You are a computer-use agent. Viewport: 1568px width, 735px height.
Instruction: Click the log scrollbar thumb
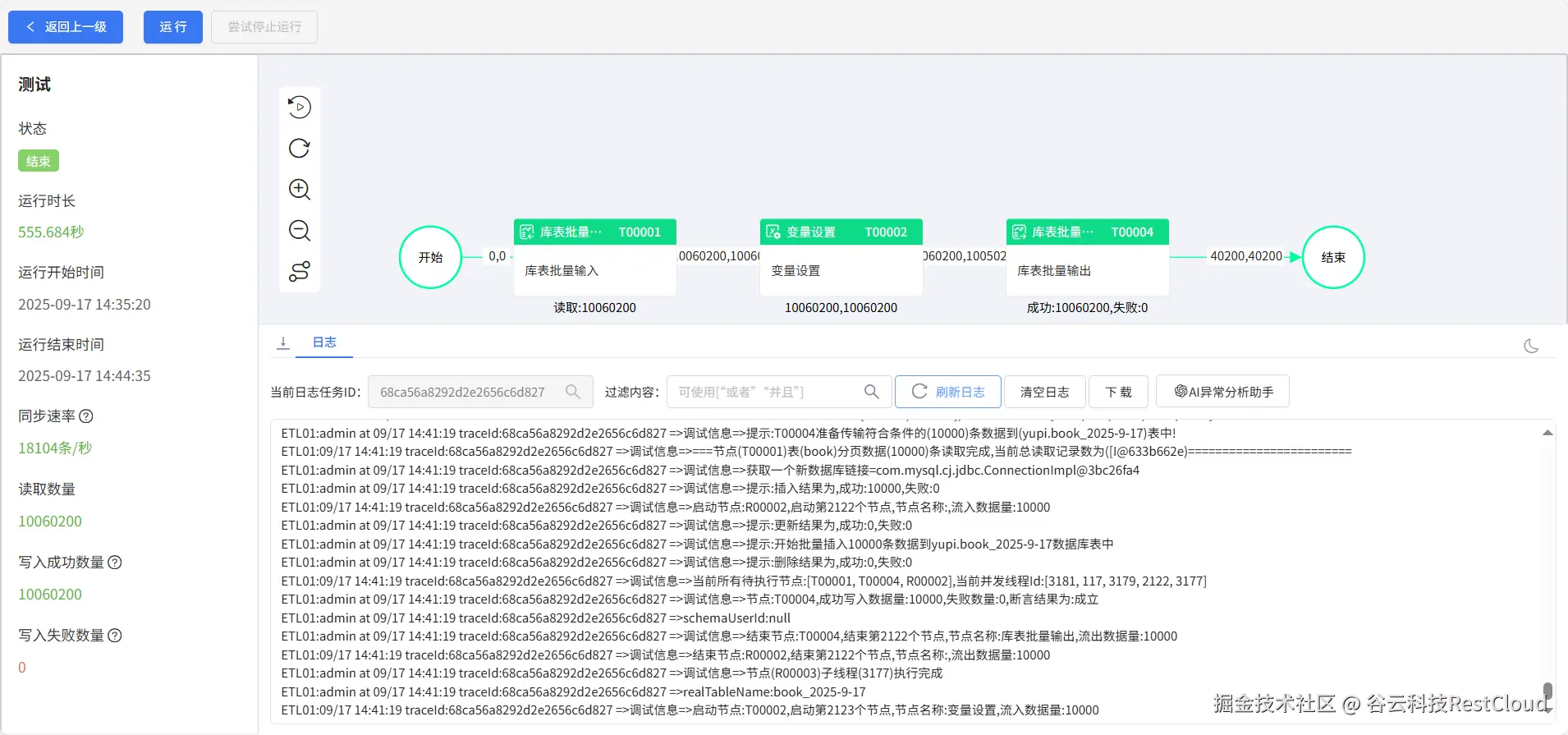point(1547,691)
